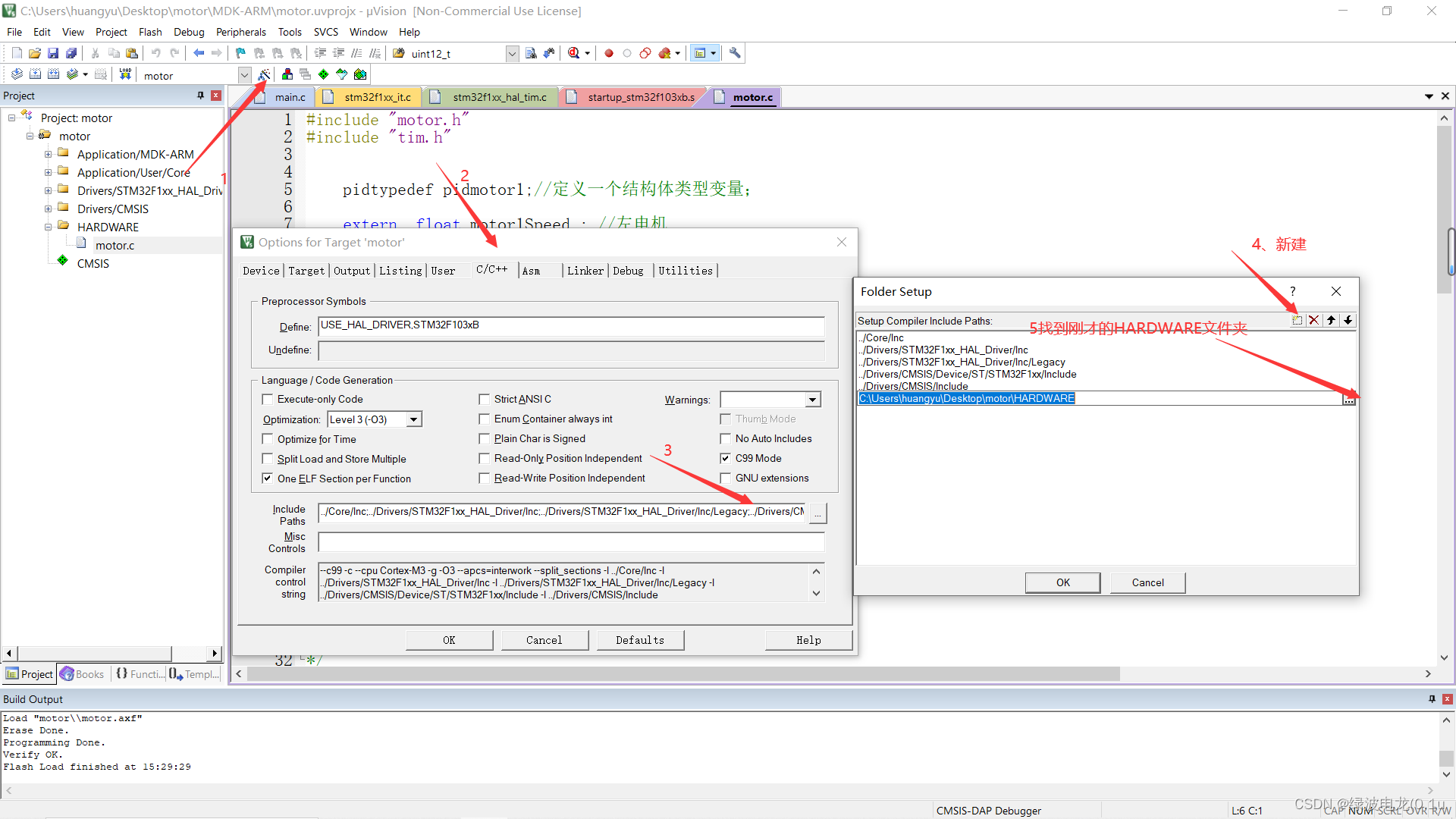Viewport: 1456px width, 819px height.
Task: Open File Extensions, Books and Environment icon
Action: click(x=287, y=74)
